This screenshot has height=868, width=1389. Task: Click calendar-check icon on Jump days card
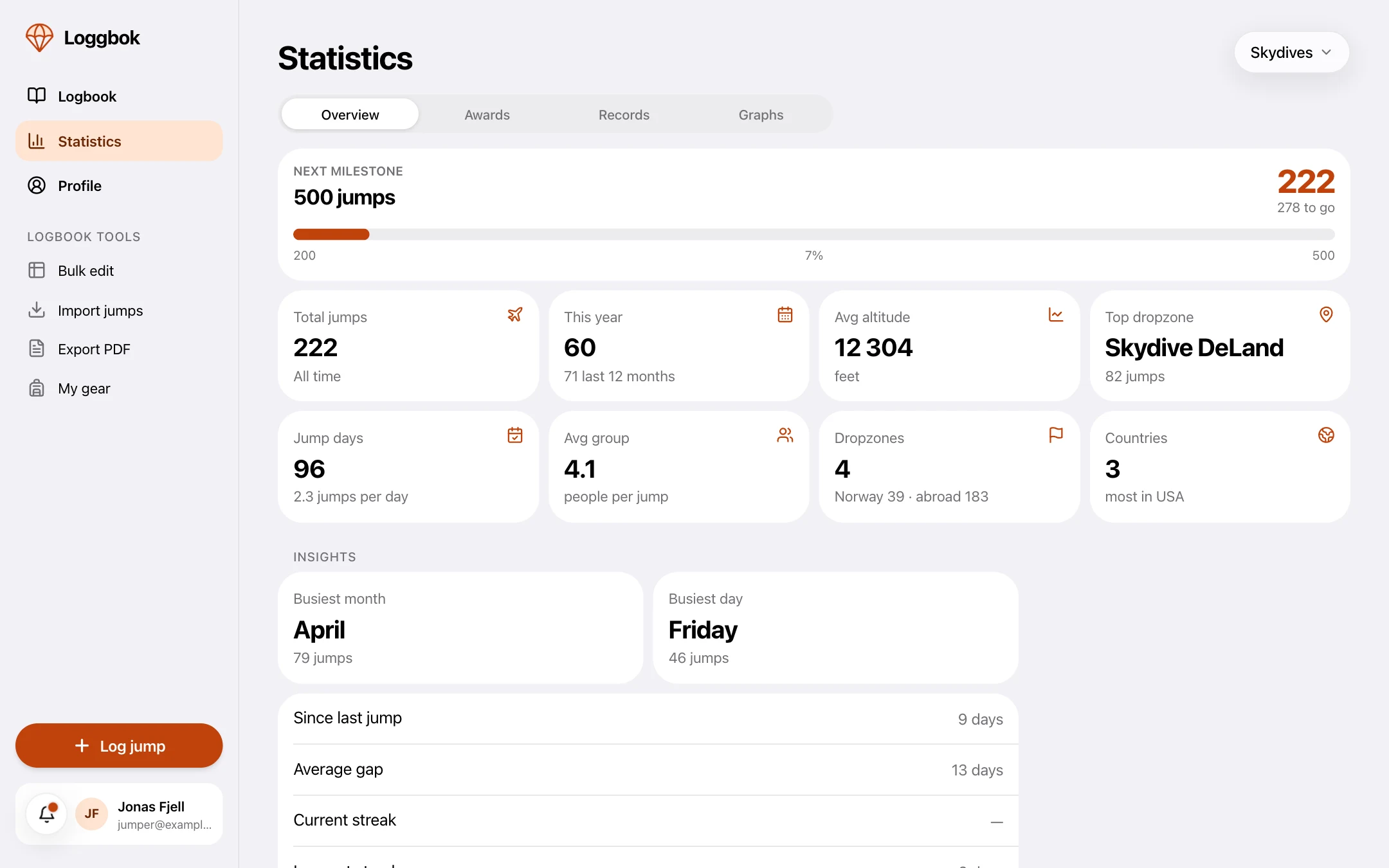[x=515, y=435]
